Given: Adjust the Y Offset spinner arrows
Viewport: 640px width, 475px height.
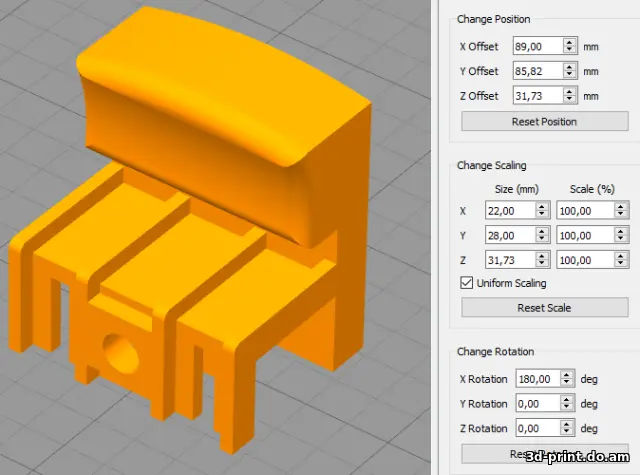Looking at the screenshot, I should pyautogui.click(x=569, y=71).
